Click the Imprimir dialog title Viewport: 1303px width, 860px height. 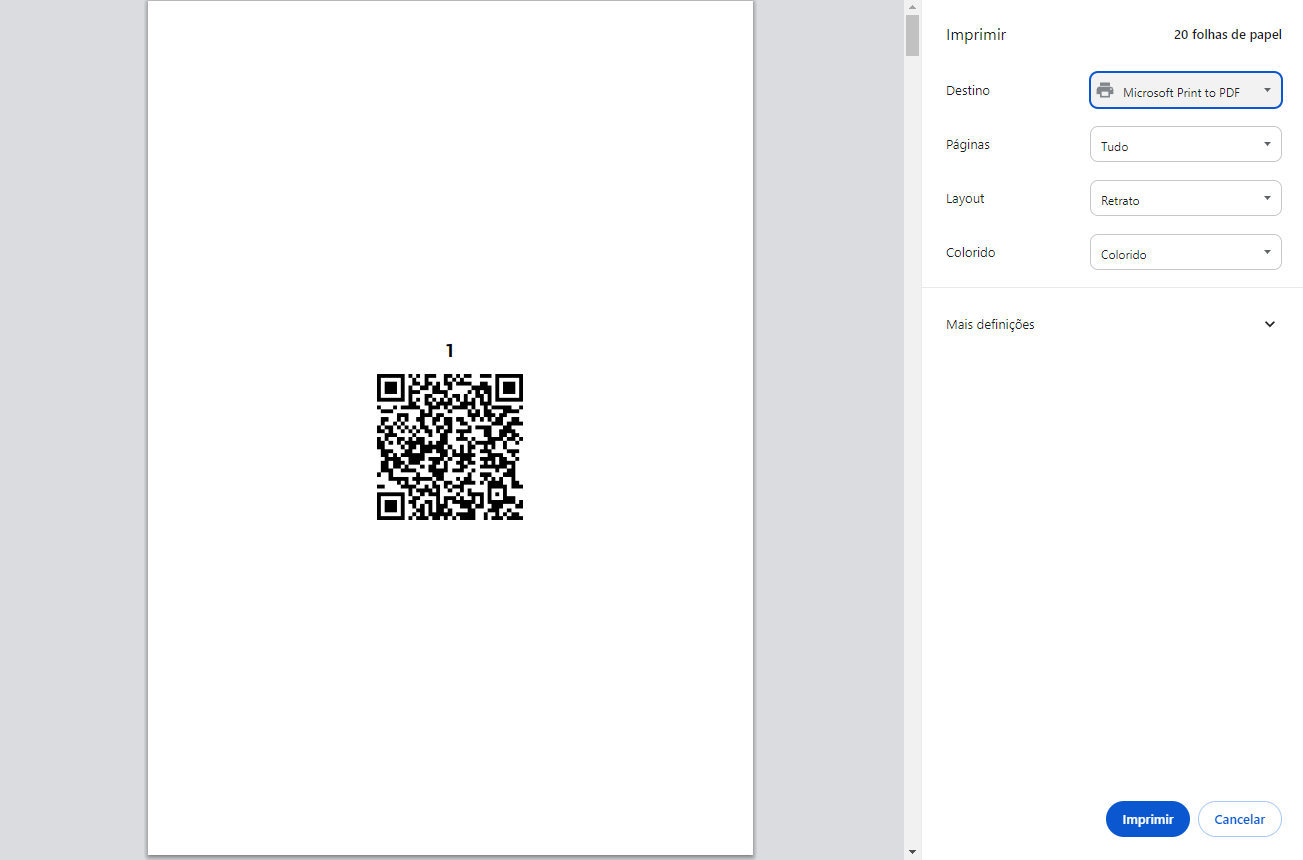[x=976, y=35]
